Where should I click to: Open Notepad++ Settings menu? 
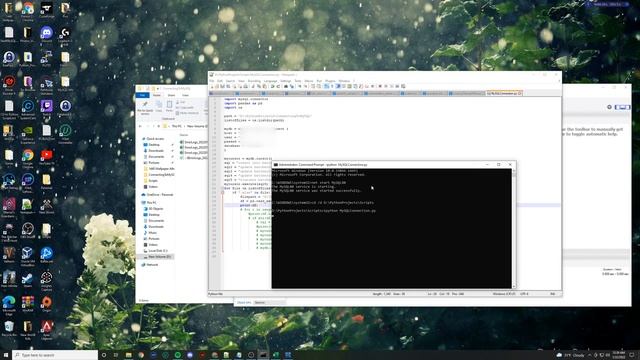(x=286, y=81)
